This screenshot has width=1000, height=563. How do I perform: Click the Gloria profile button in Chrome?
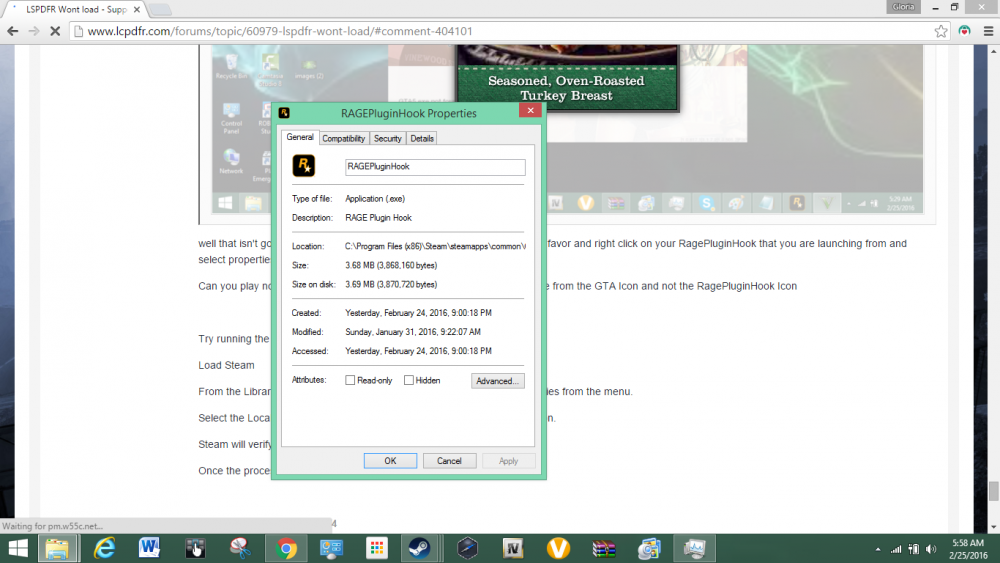click(x=903, y=7)
